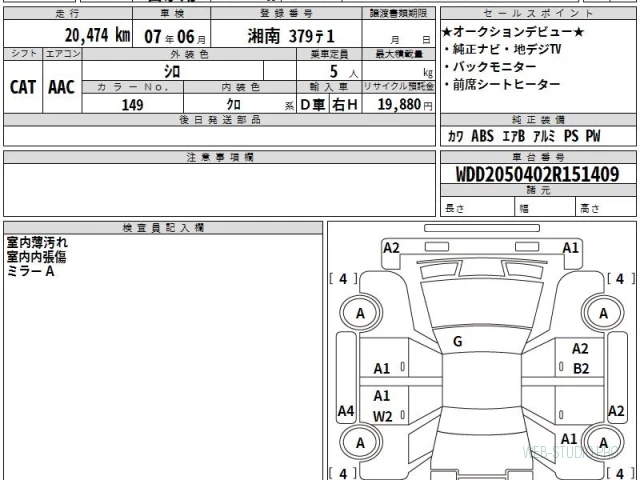Image resolution: width=640 pixels, height=480 pixels.
Task: Click the 検査員記入欄 header
Action: click(x=163, y=228)
